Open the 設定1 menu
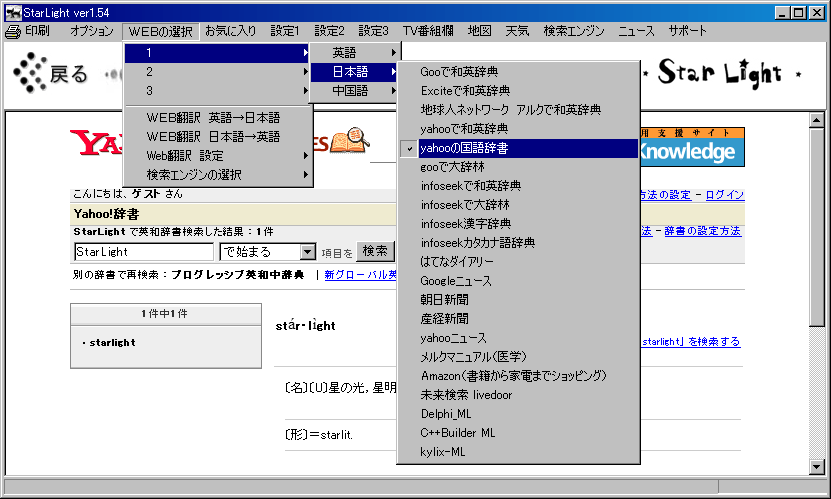Screen dimensions: 831x499 [x=285, y=31]
